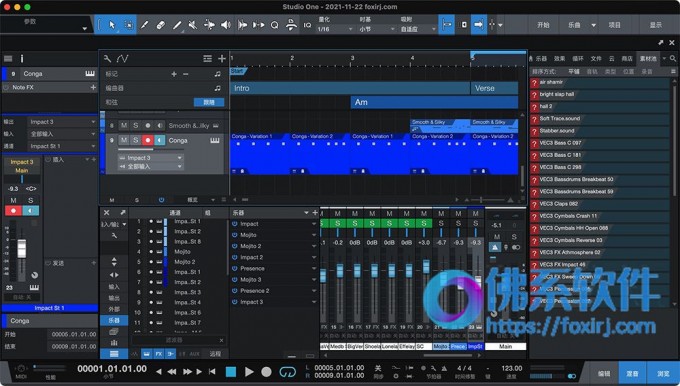Screen dimensions: 680x386
Task: Close the mixer console with X icon
Action: 107,213
